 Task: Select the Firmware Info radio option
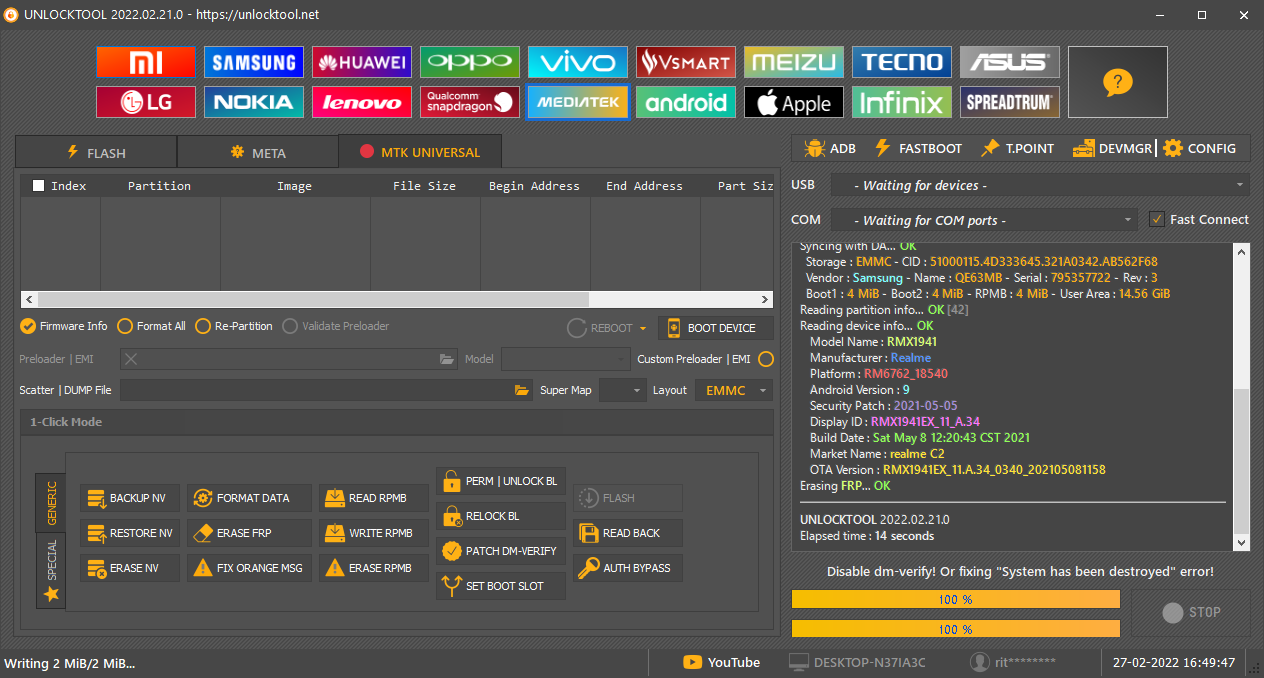[x=64, y=326]
